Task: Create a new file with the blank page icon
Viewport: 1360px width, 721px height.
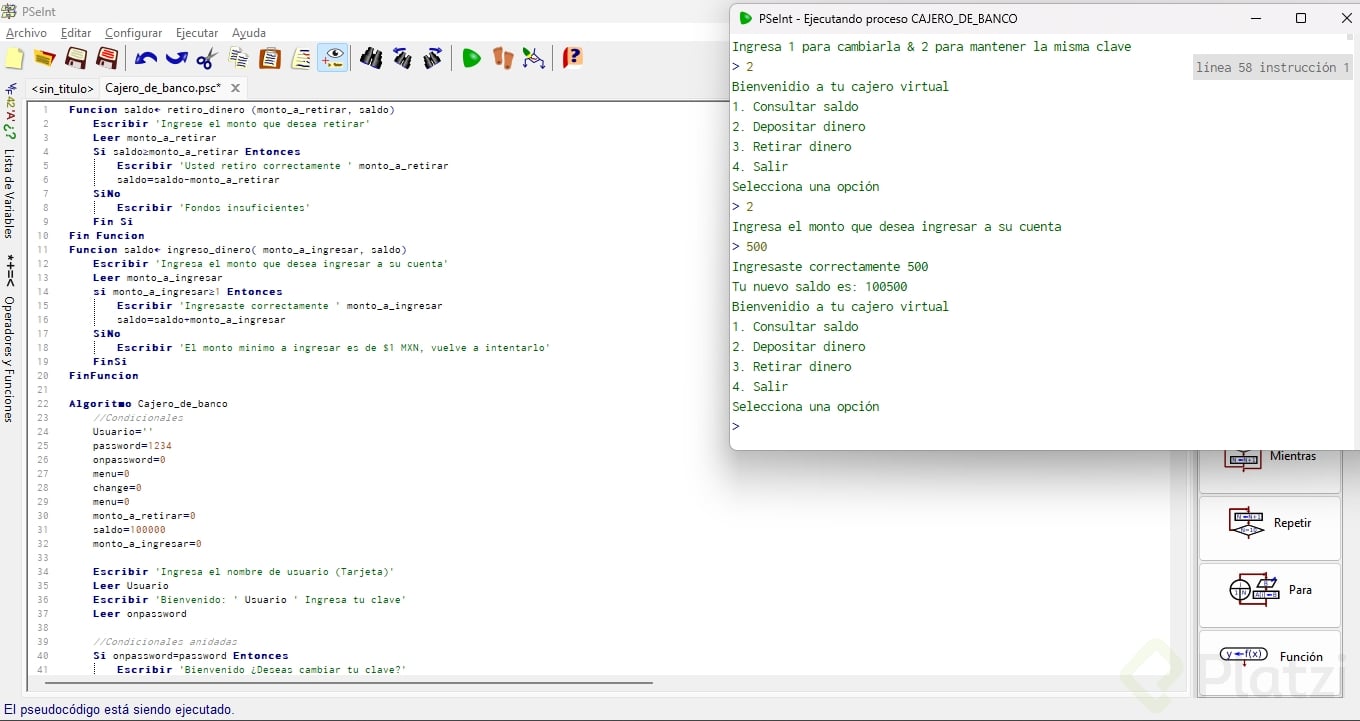Action: click(x=14, y=58)
